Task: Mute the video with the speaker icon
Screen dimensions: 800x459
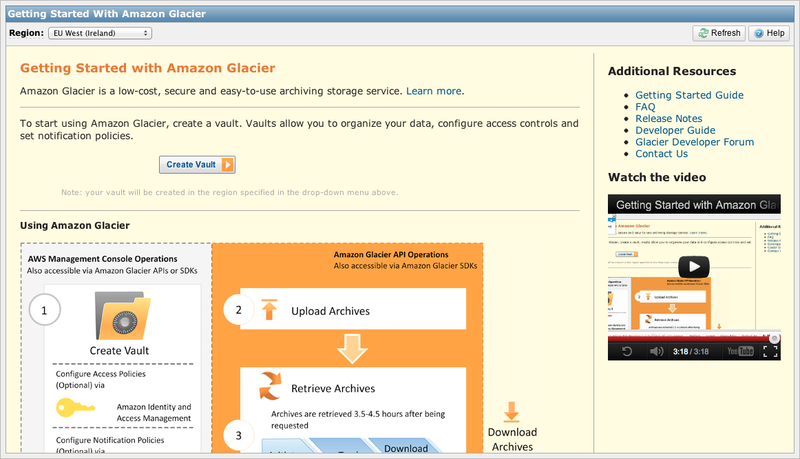Action: [x=656, y=351]
